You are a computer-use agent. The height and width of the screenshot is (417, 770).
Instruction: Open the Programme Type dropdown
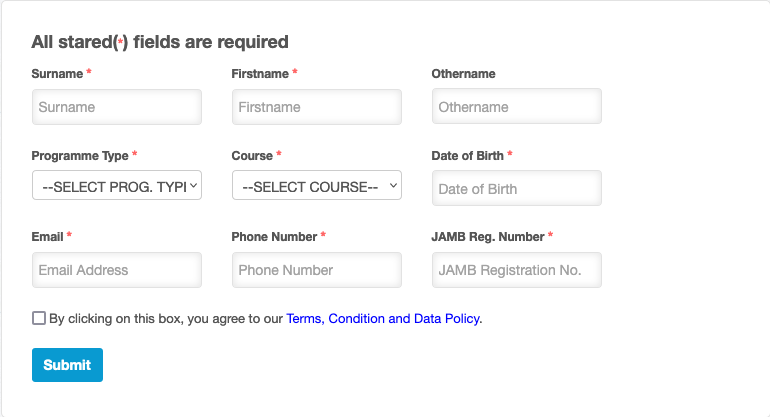pos(116,186)
